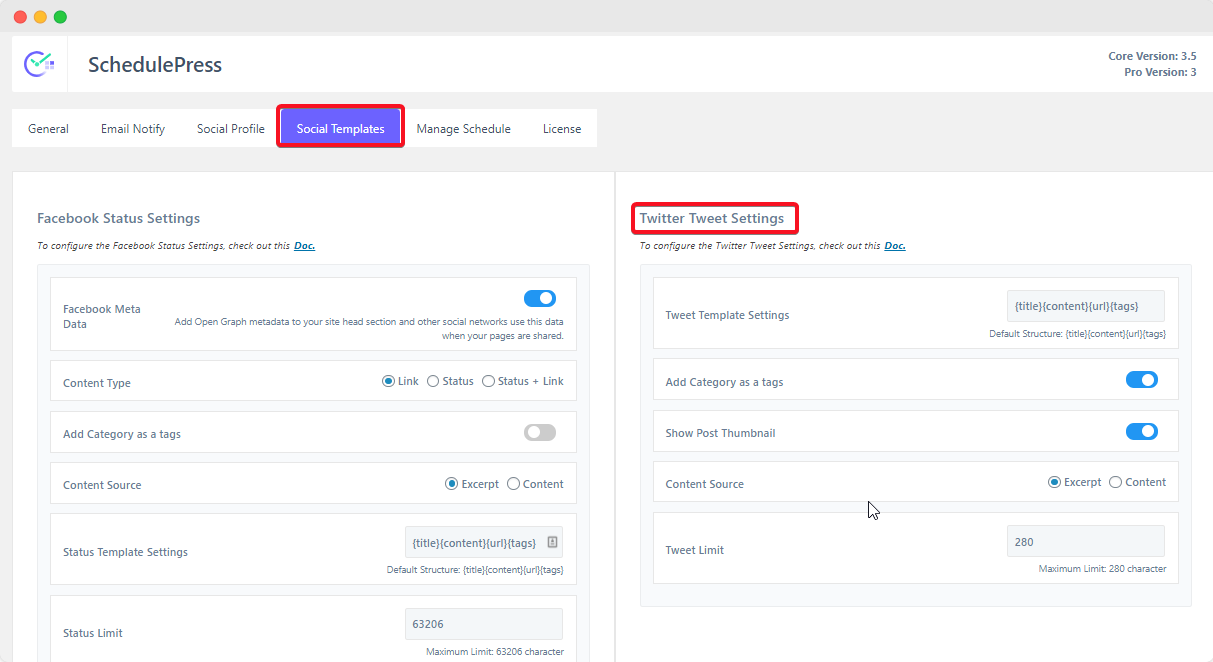
Task: Click the Tweet Template Settings input field
Action: click(1086, 306)
